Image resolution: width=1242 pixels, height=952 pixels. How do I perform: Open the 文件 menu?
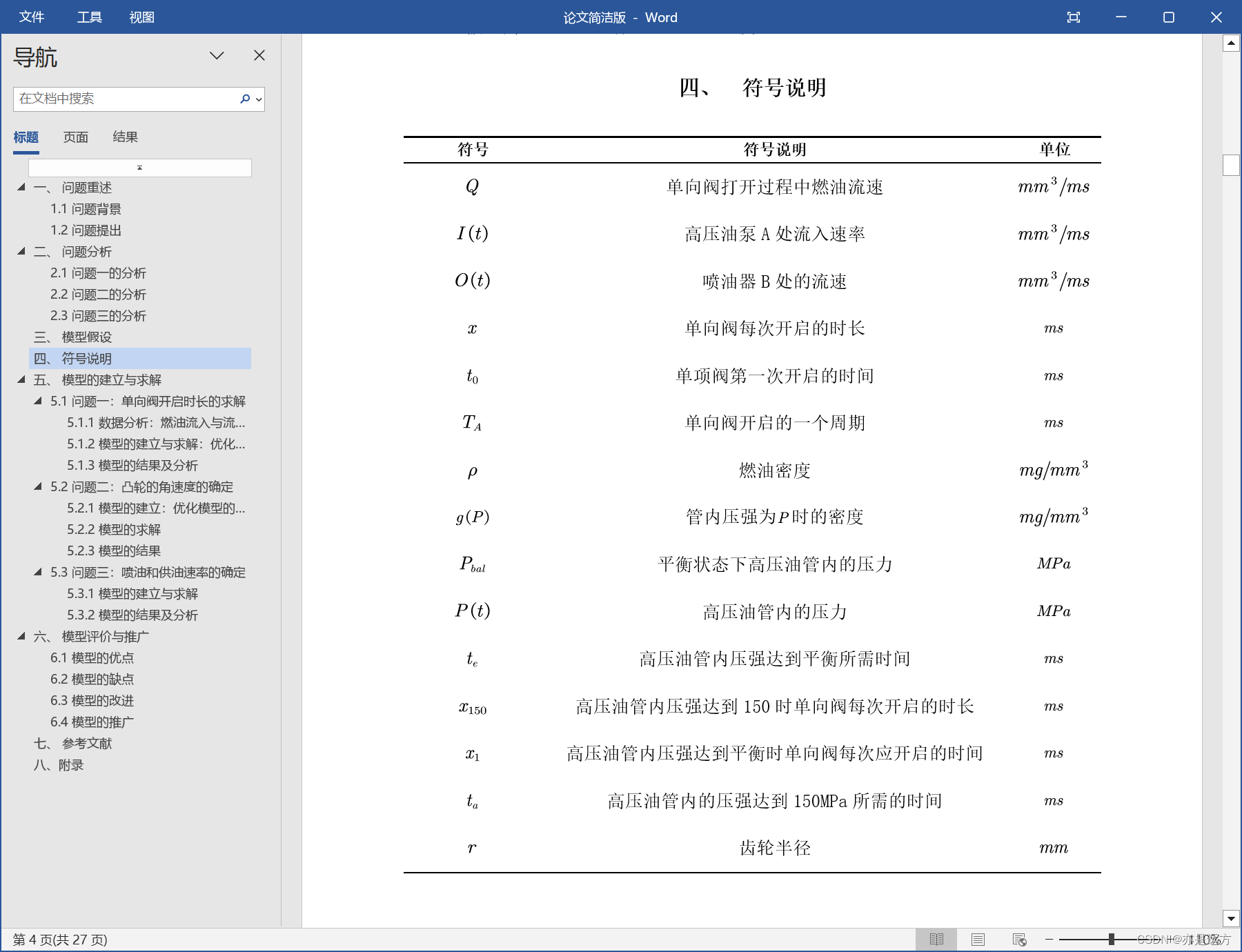(x=32, y=17)
